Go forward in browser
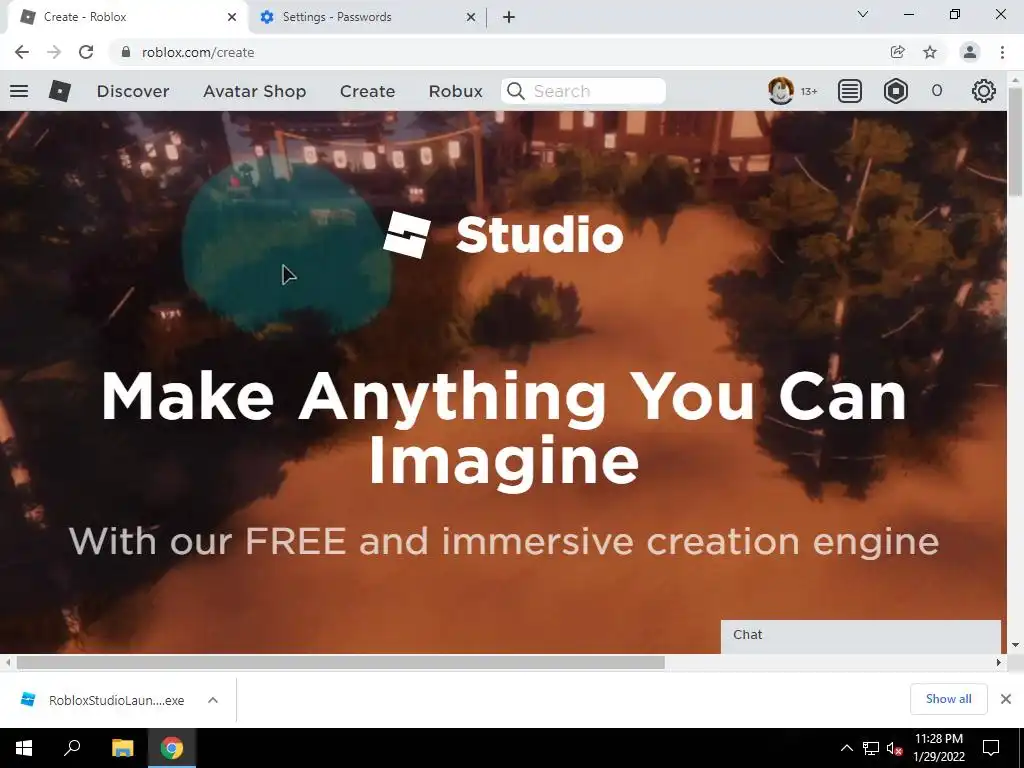This screenshot has height=768, width=1024. (54, 52)
